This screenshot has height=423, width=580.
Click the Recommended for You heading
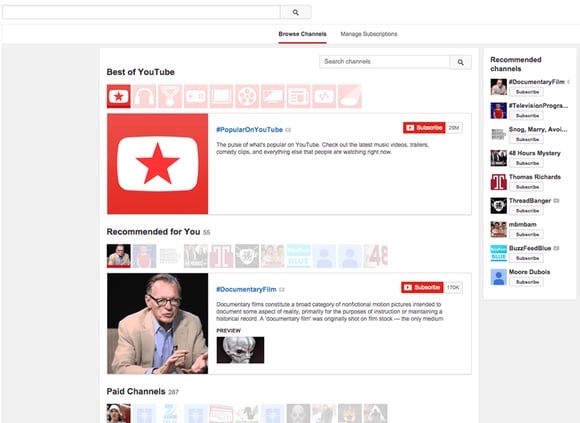click(153, 232)
